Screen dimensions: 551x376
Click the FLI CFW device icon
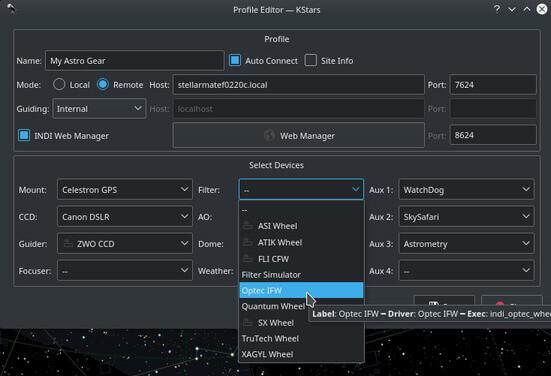click(248, 259)
